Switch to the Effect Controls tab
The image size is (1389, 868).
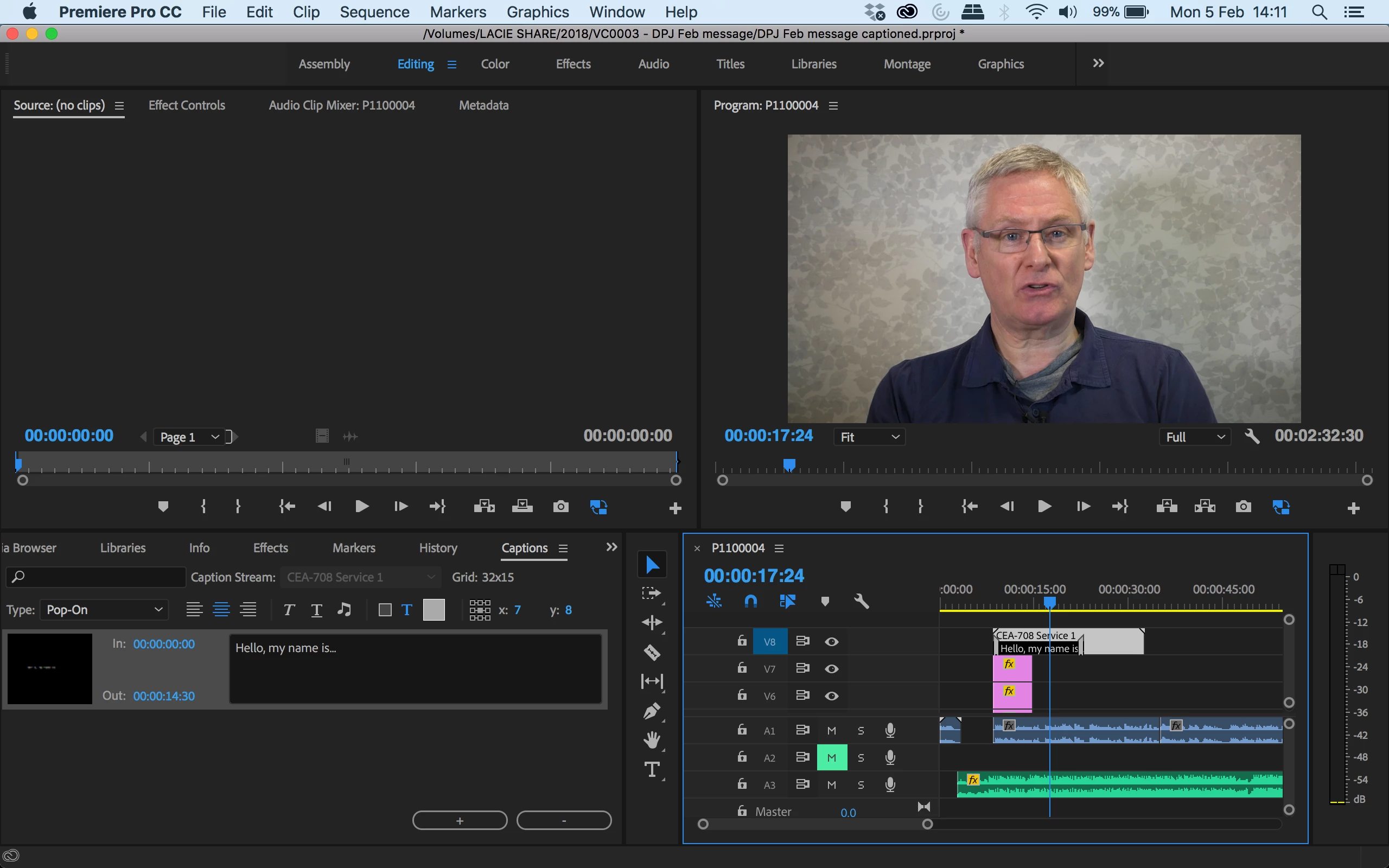click(187, 105)
